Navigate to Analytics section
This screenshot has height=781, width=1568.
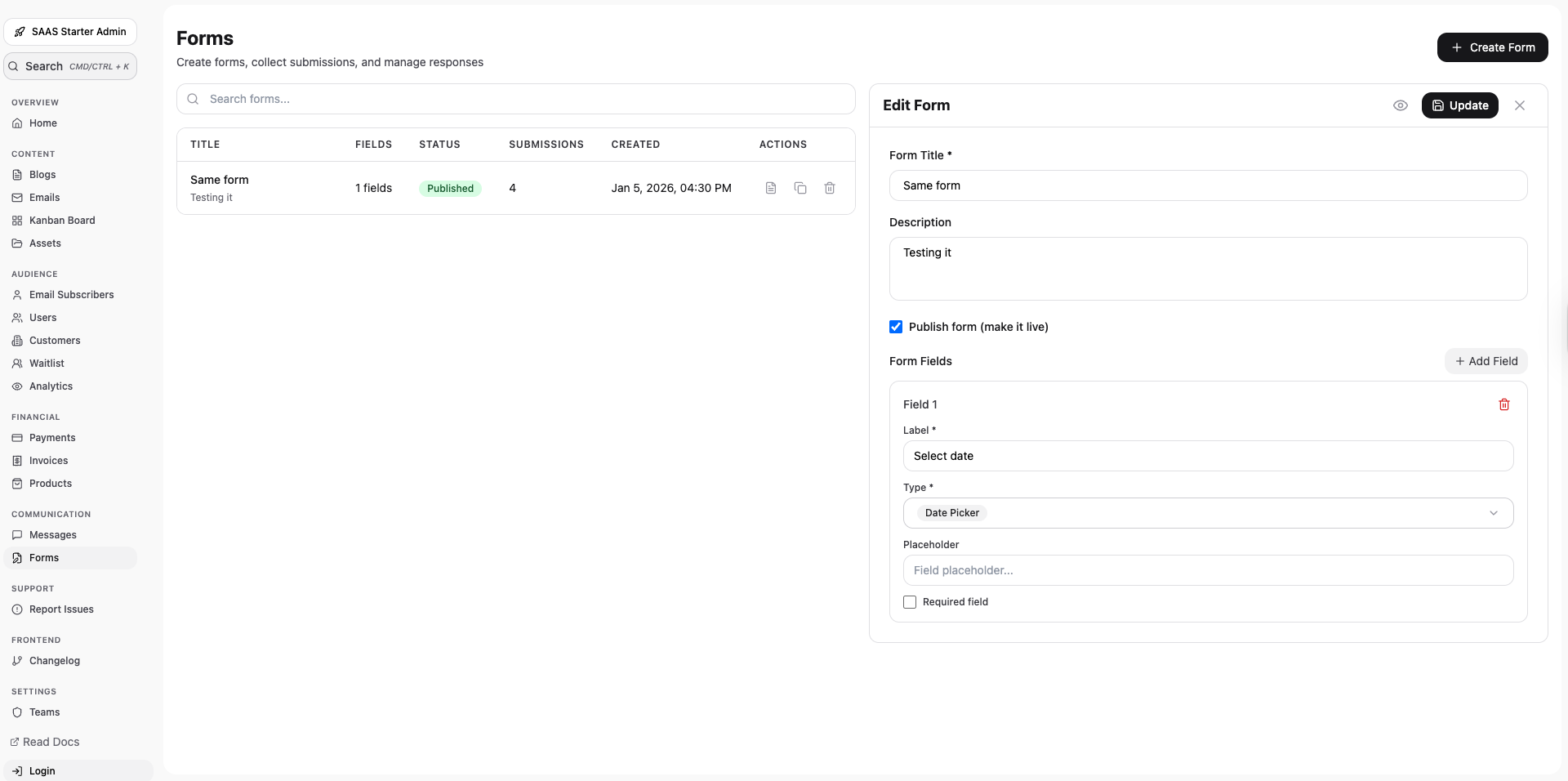(x=70, y=386)
